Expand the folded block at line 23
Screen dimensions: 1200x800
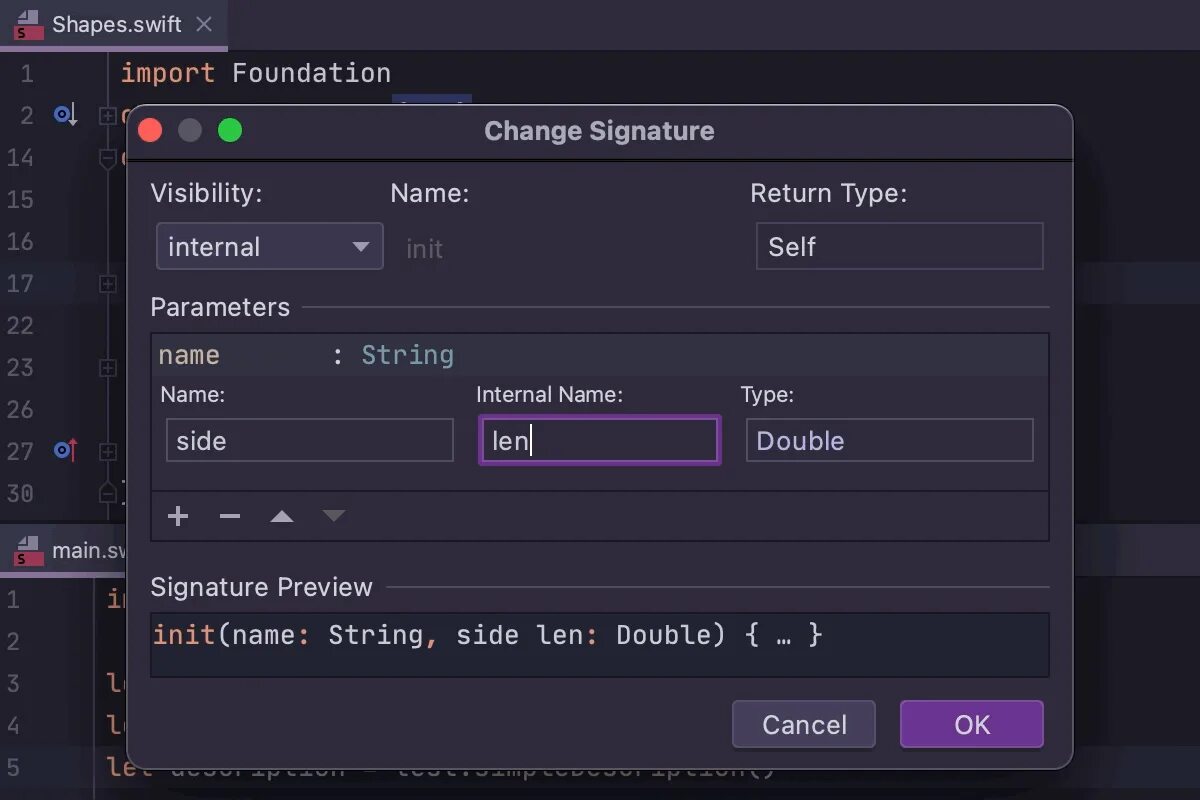click(107, 368)
